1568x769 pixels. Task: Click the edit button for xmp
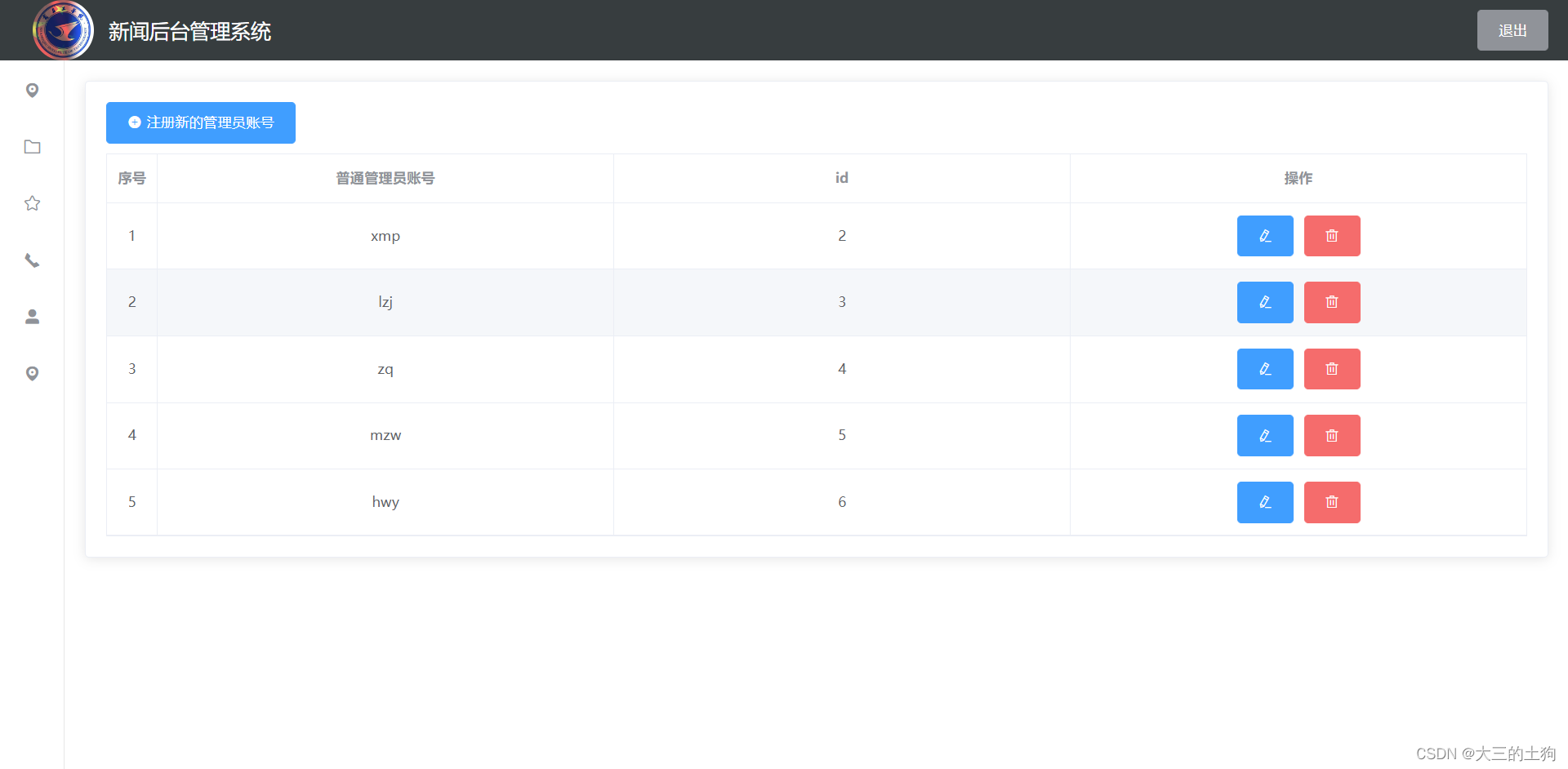click(1264, 236)
